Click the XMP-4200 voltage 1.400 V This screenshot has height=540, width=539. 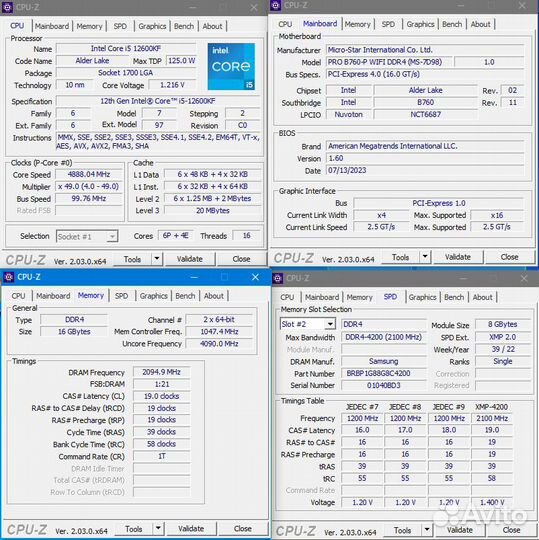tap(492, 502)
